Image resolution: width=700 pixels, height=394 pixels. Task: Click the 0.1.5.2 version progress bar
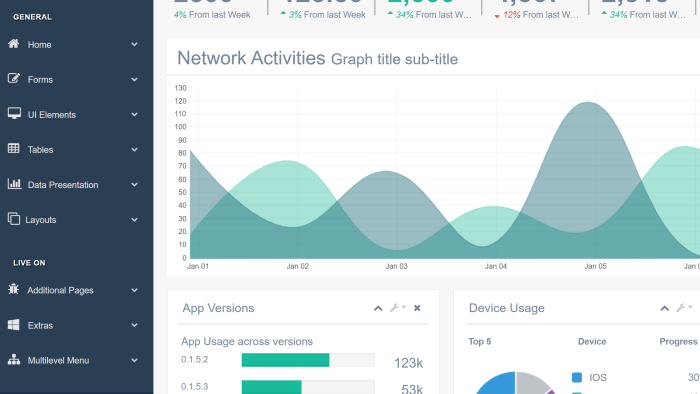308,360
